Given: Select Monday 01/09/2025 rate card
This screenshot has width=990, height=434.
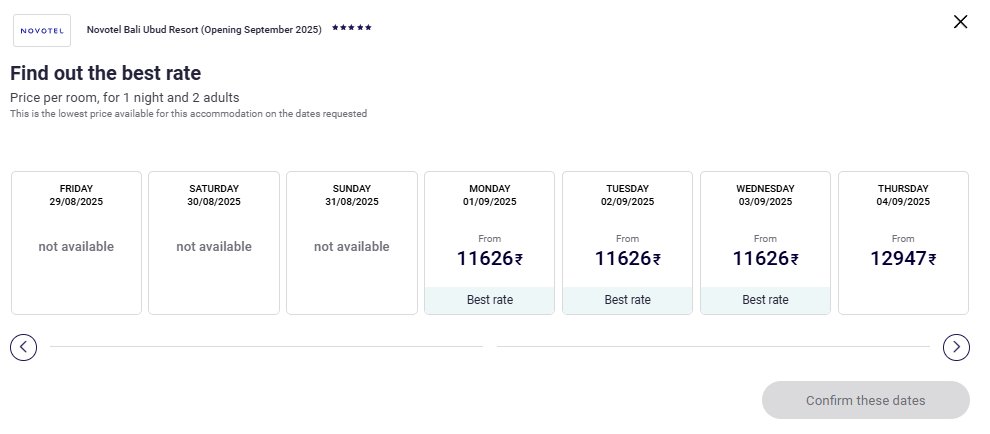Looking at the screenshot, I should tap(489, 243).
